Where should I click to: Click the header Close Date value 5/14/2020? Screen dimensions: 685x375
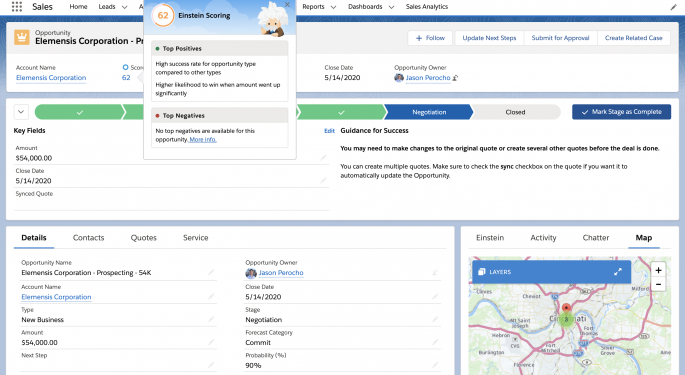point(342,78)
